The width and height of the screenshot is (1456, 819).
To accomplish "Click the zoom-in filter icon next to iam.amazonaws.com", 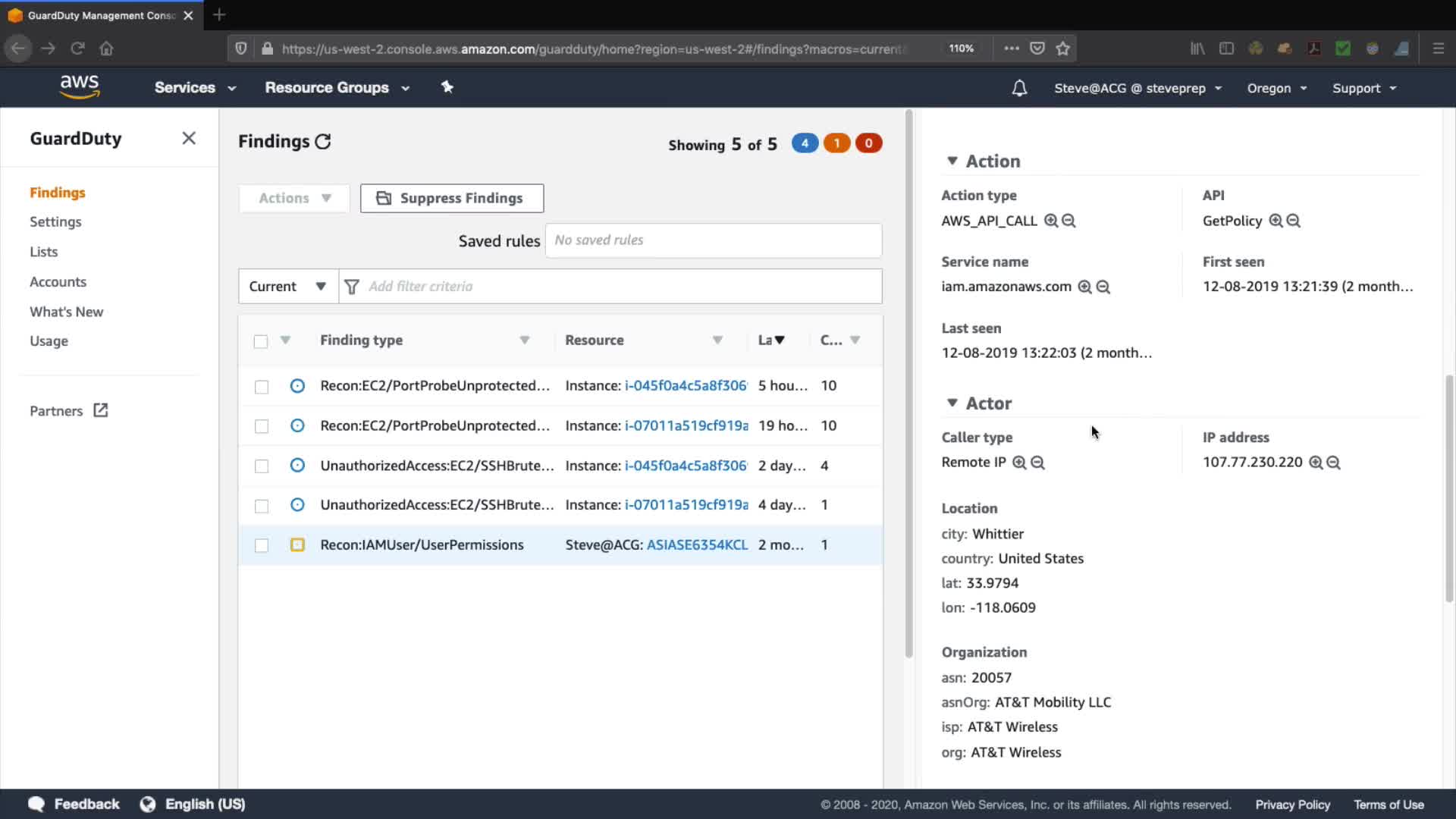I will point(1084,287).
